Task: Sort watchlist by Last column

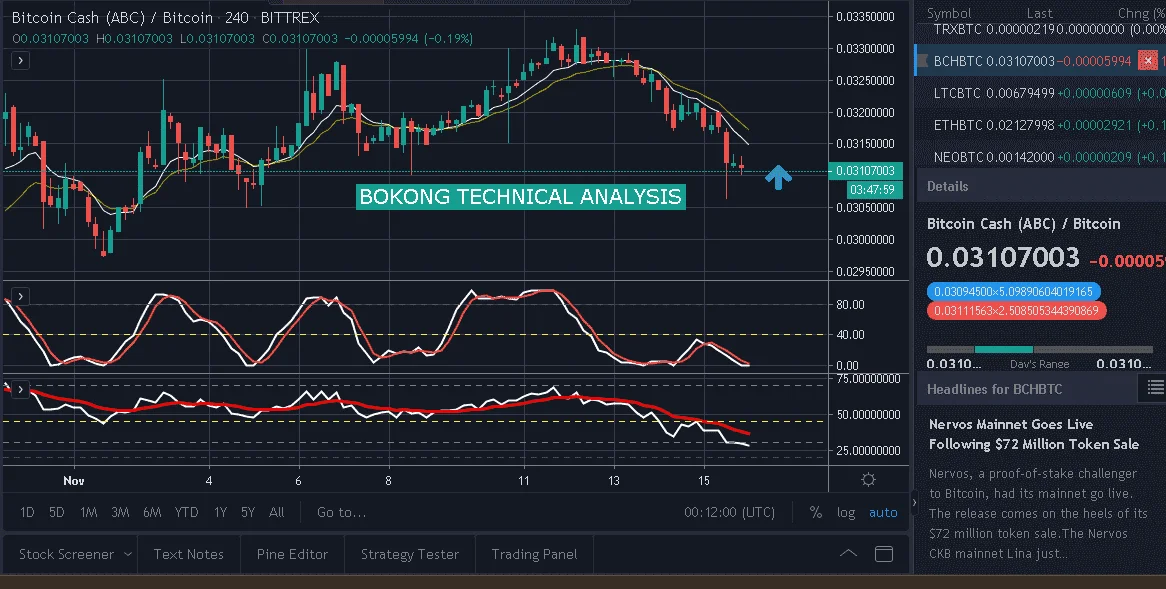Action: 1040,13
